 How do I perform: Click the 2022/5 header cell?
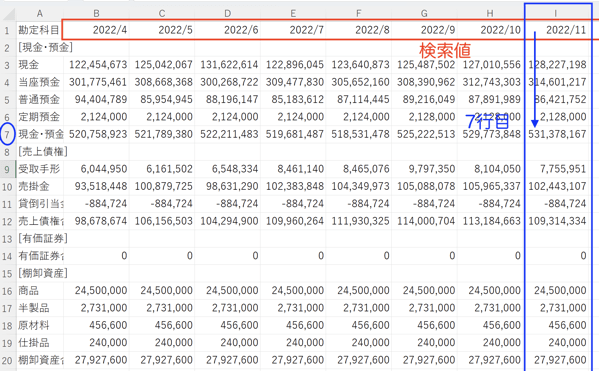pyautogui.click(x=162, y=30)
